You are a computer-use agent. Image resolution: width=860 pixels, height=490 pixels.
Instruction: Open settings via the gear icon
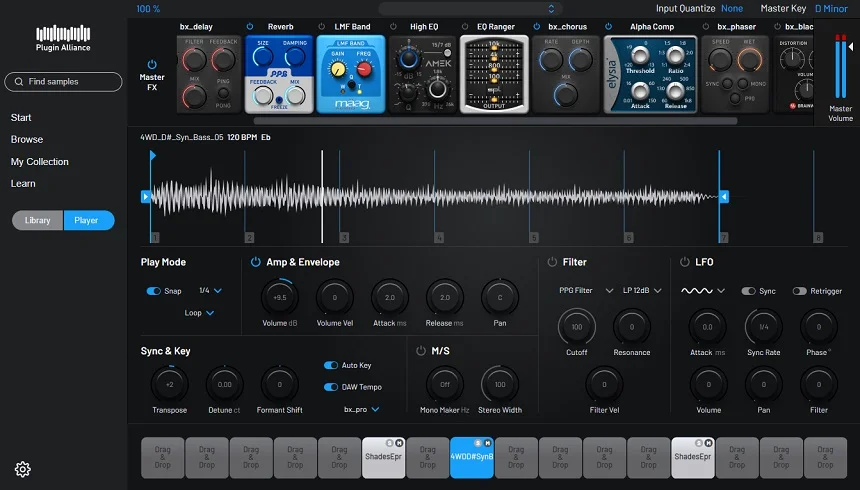point(22,469)
